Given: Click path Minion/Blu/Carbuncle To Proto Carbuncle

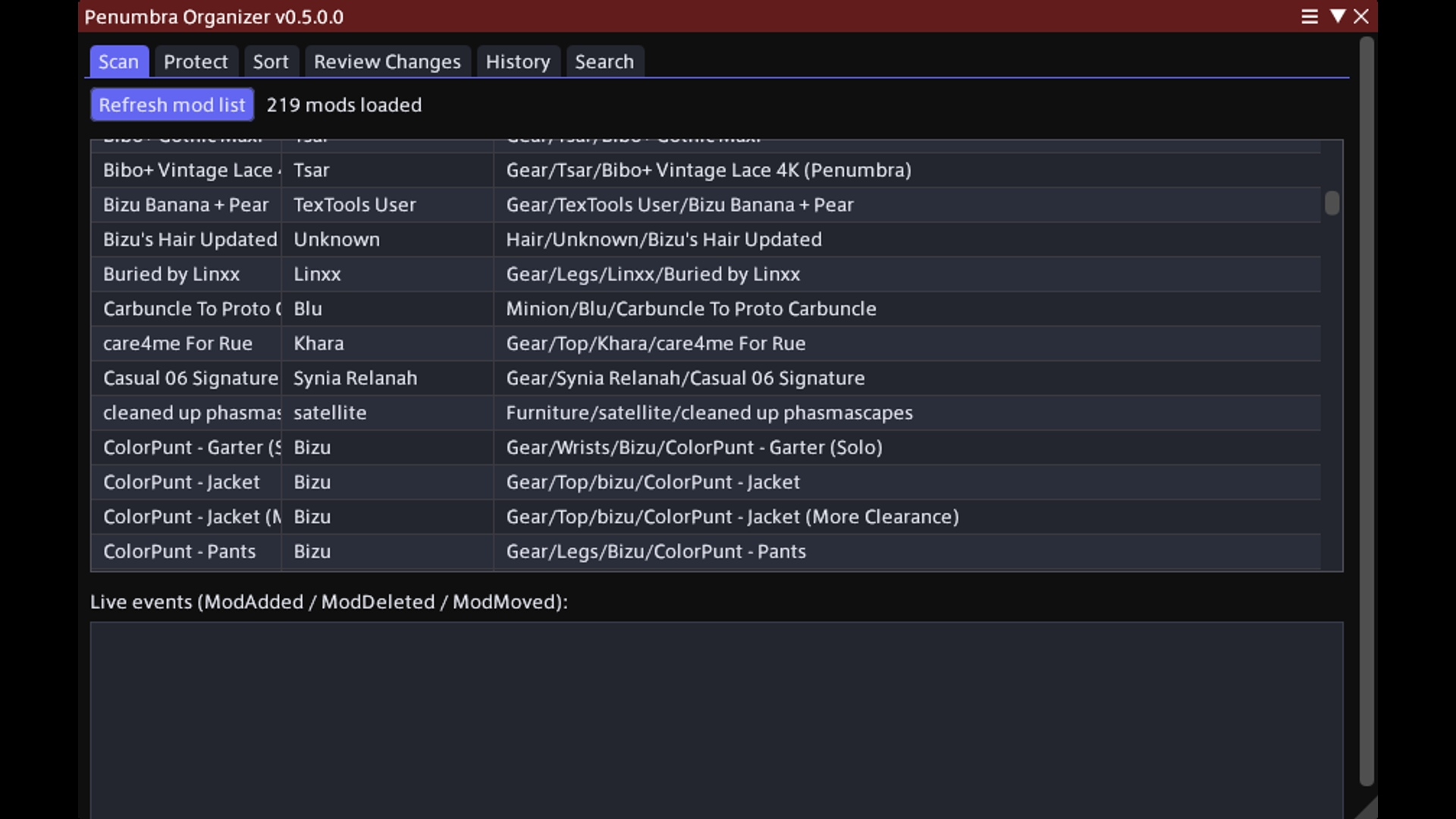Looking at the screenshot, I should tap(692, 309).
